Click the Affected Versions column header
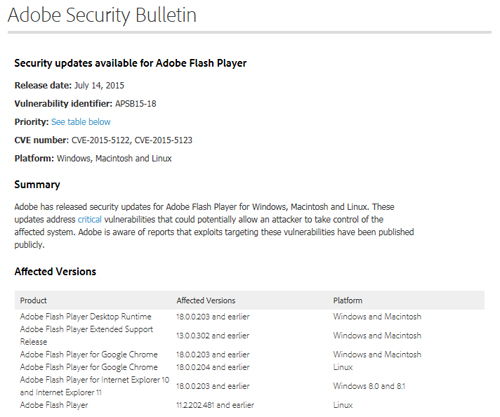 click(206, 301)
